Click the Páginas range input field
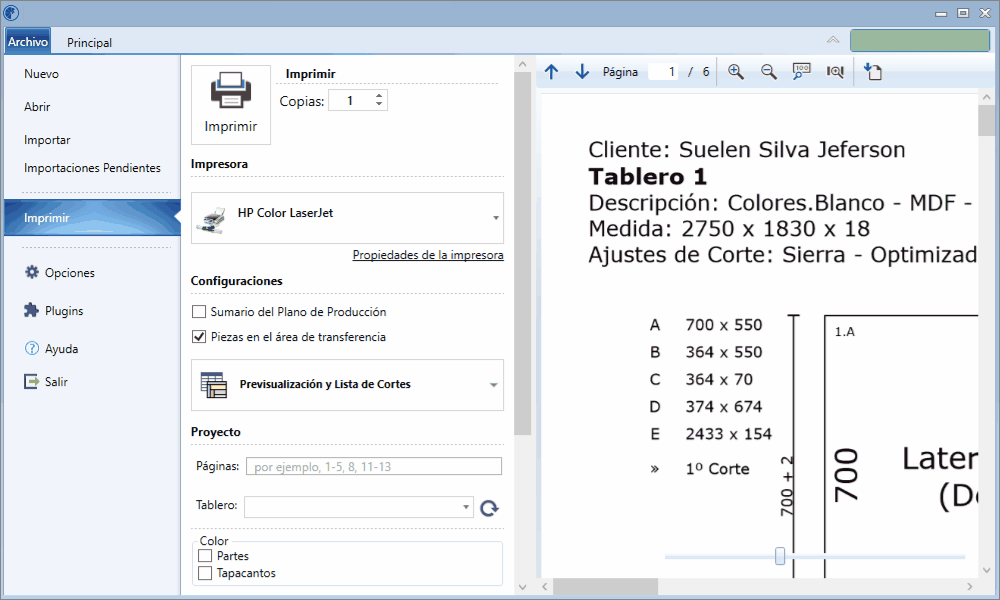Image resolution: width=1000 pixels, height=600 pixels. click(374, 467)
